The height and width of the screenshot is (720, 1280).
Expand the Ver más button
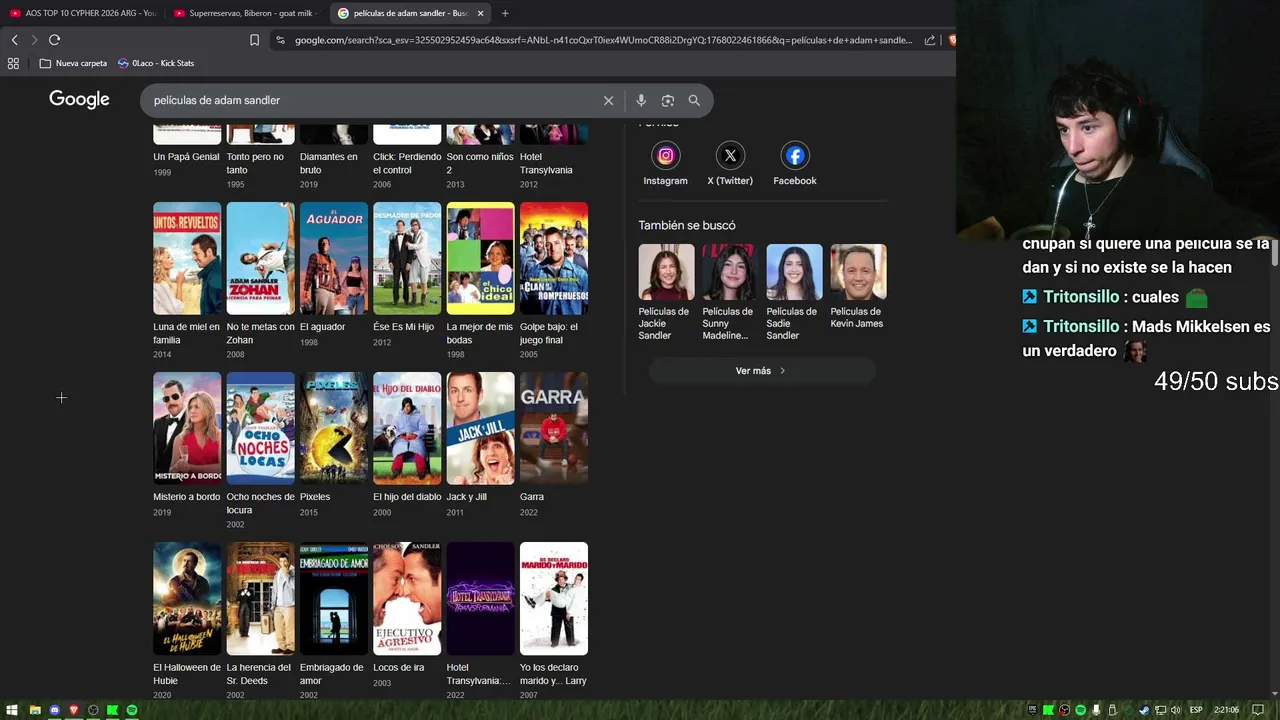coord(762,371)
